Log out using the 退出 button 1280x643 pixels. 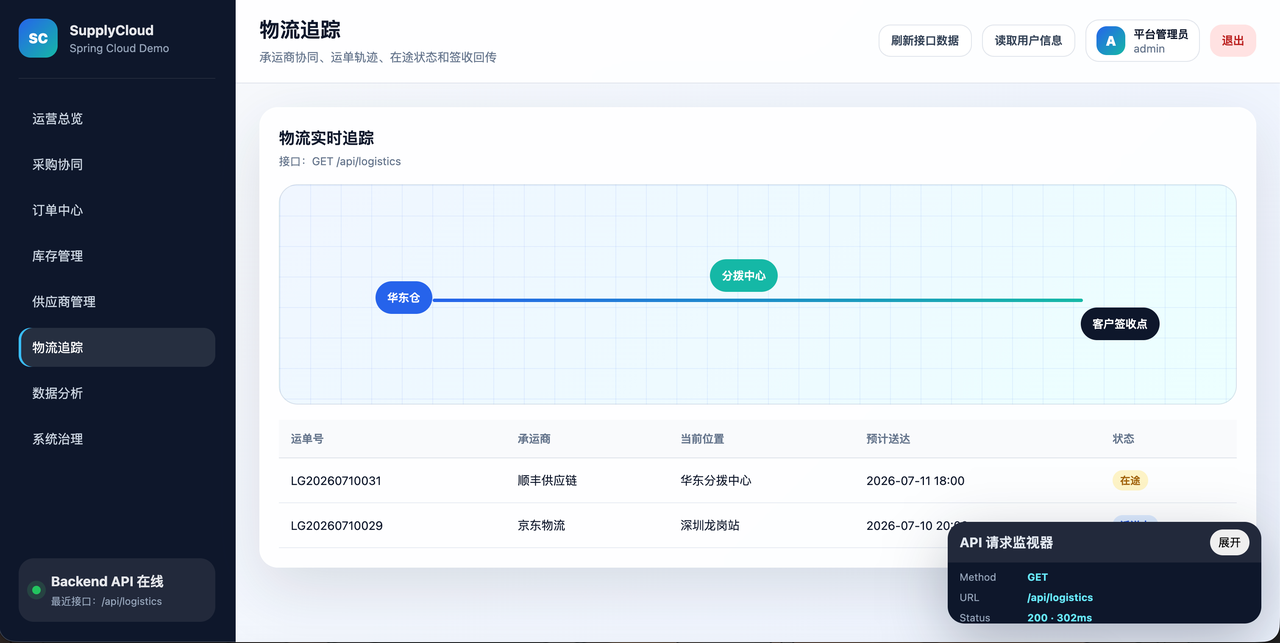click(1233, 41)
